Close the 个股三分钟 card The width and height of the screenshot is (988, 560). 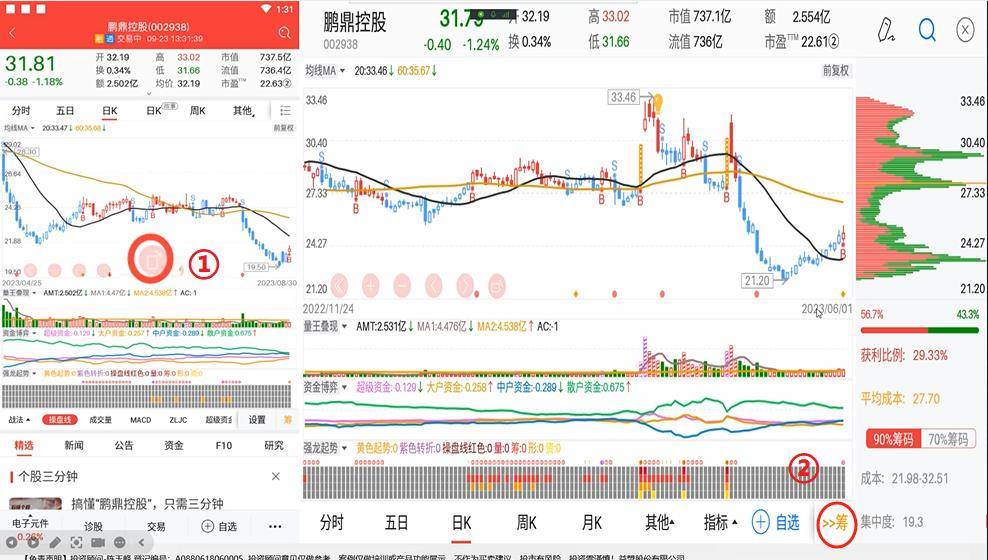click(x=275, y=476)
